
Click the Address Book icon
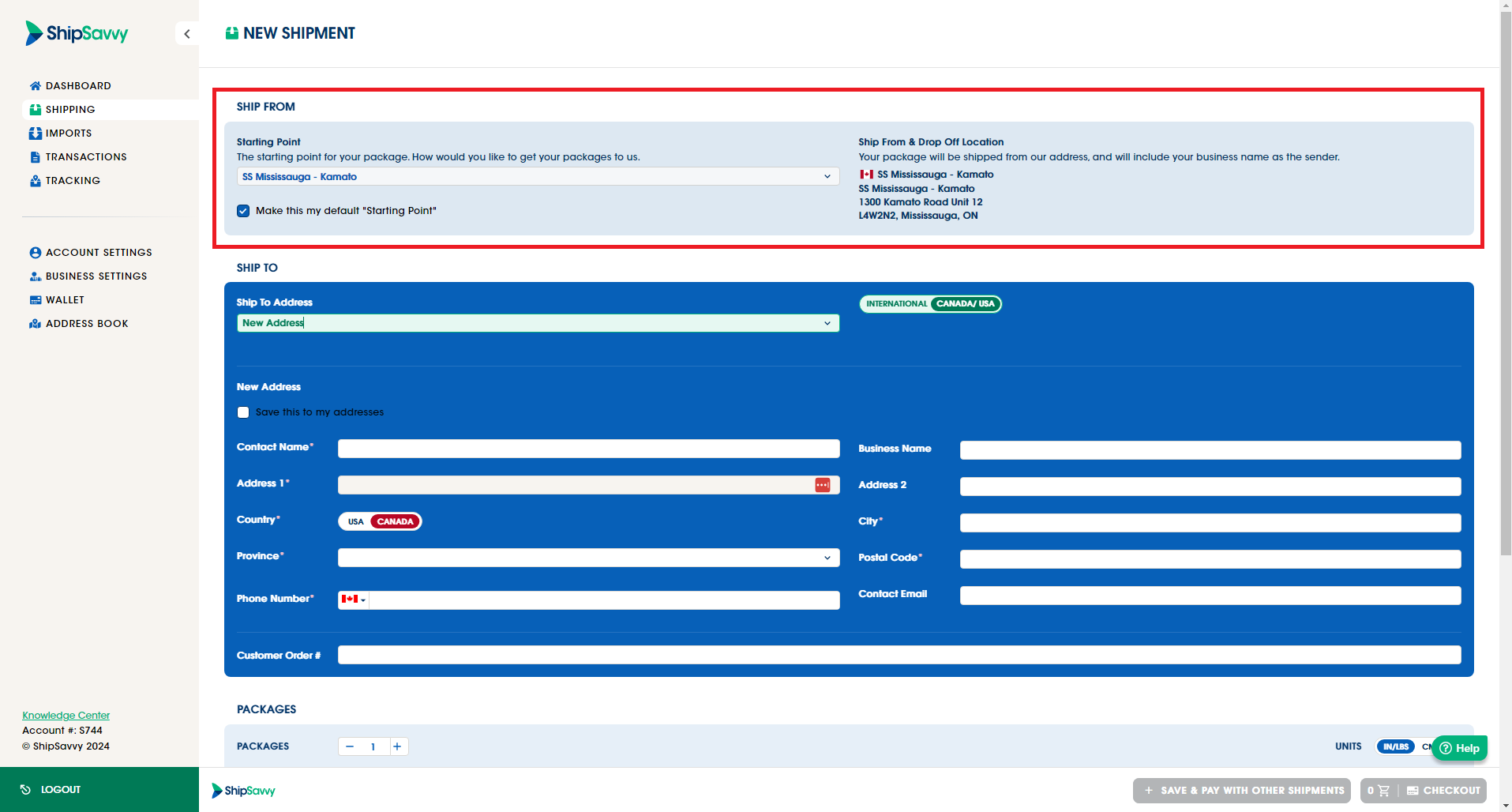(x=36, y=324)
